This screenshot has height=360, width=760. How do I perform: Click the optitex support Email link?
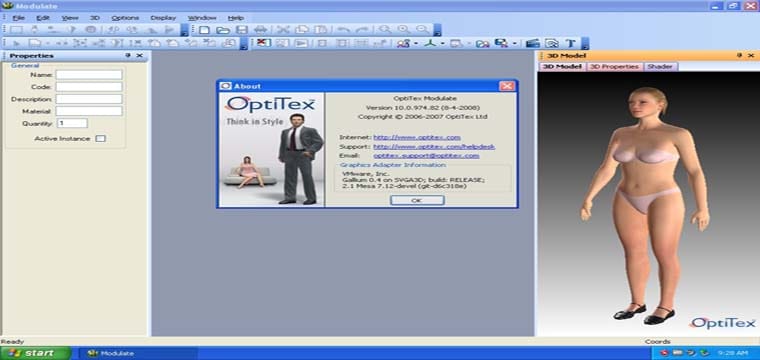(426, 156)
